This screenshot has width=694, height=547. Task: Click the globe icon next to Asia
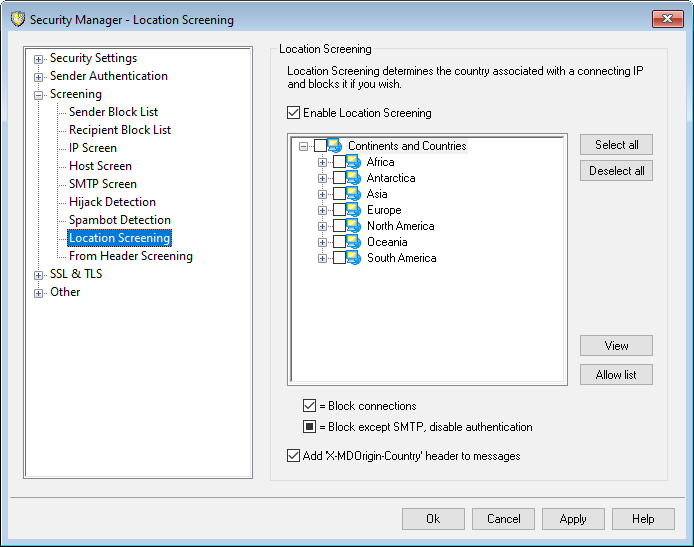[x=353, y=194]
